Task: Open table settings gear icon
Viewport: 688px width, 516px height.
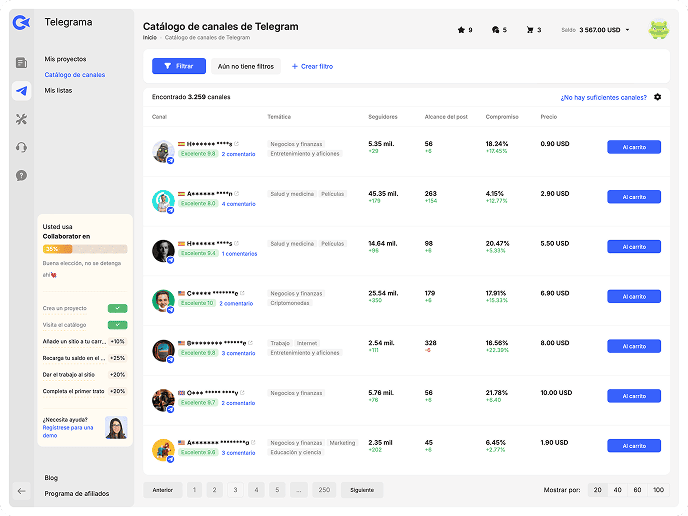Action: 657,97
